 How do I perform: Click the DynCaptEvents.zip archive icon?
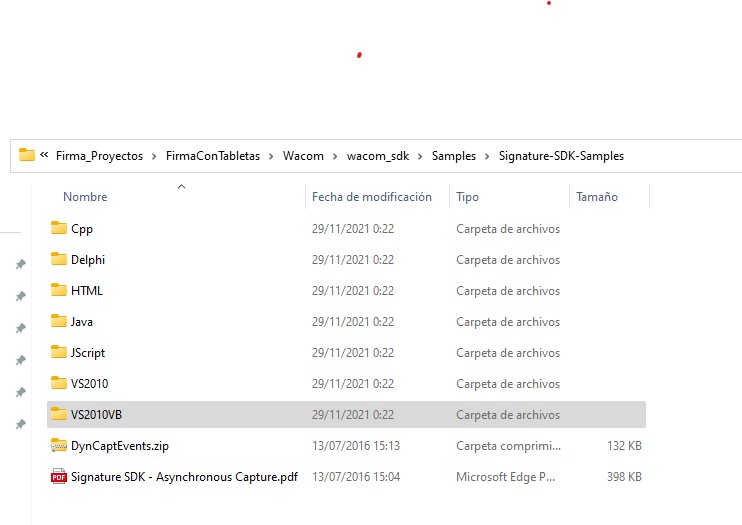click(59, 445)
